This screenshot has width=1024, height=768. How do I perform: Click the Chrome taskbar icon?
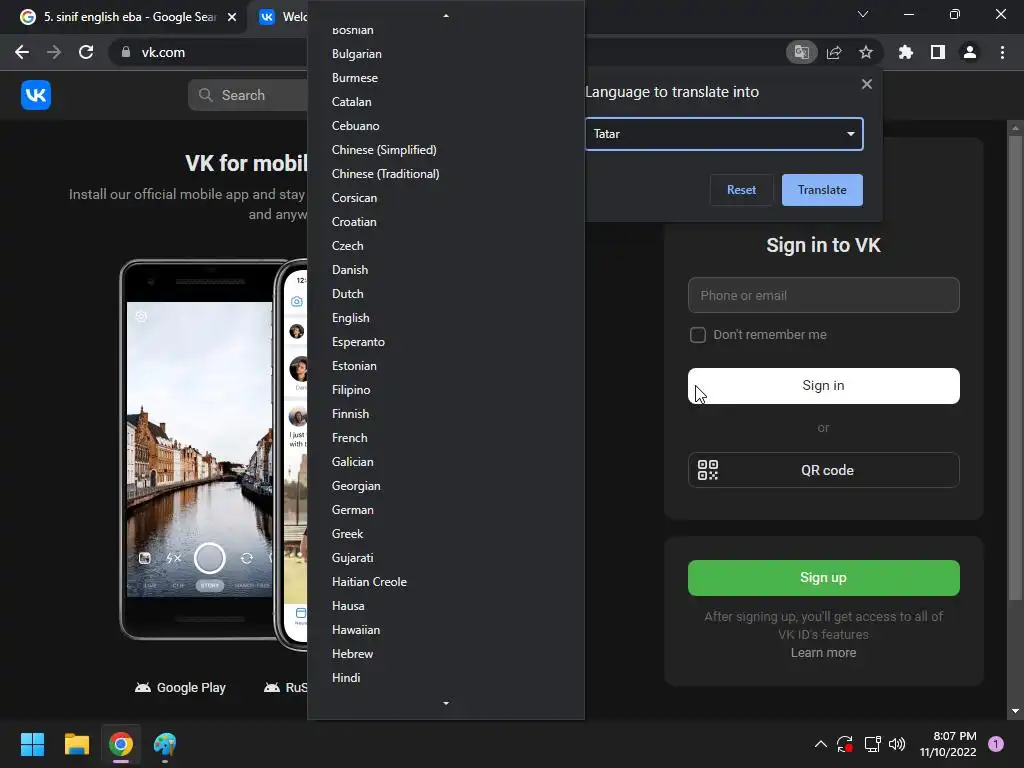121,744
